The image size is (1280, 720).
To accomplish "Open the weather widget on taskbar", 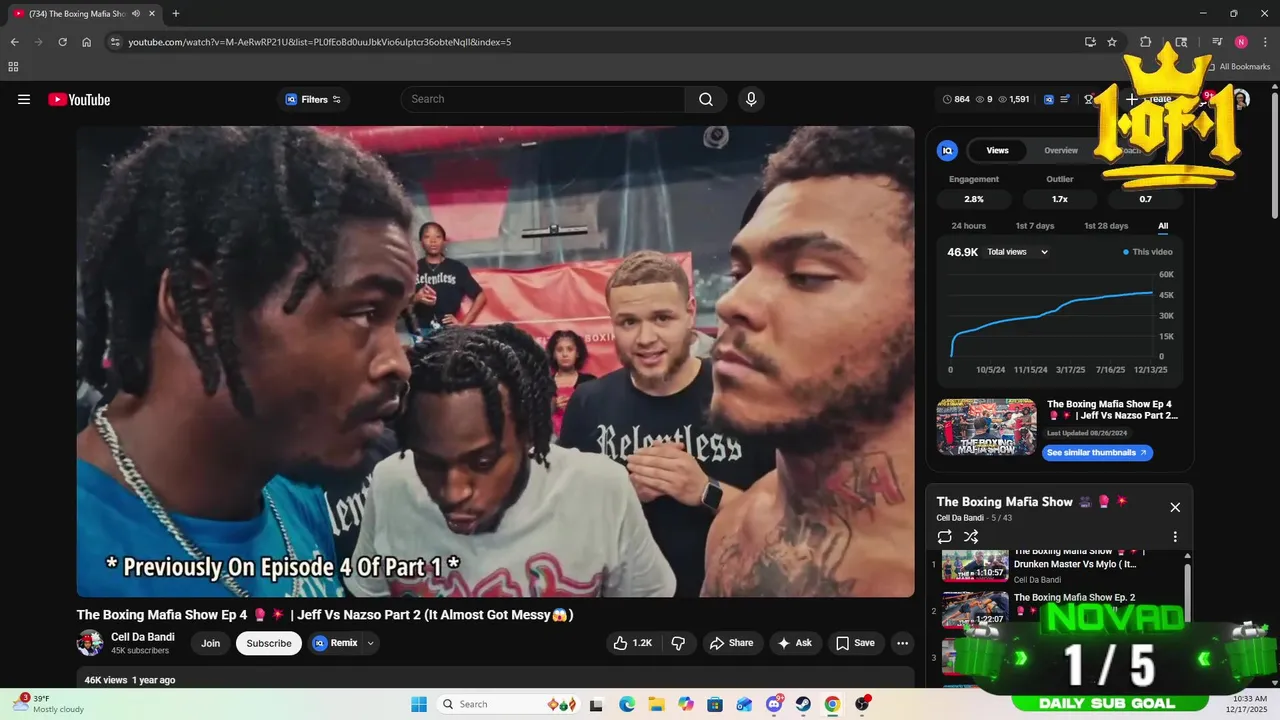I will click(x=50, y=704).
